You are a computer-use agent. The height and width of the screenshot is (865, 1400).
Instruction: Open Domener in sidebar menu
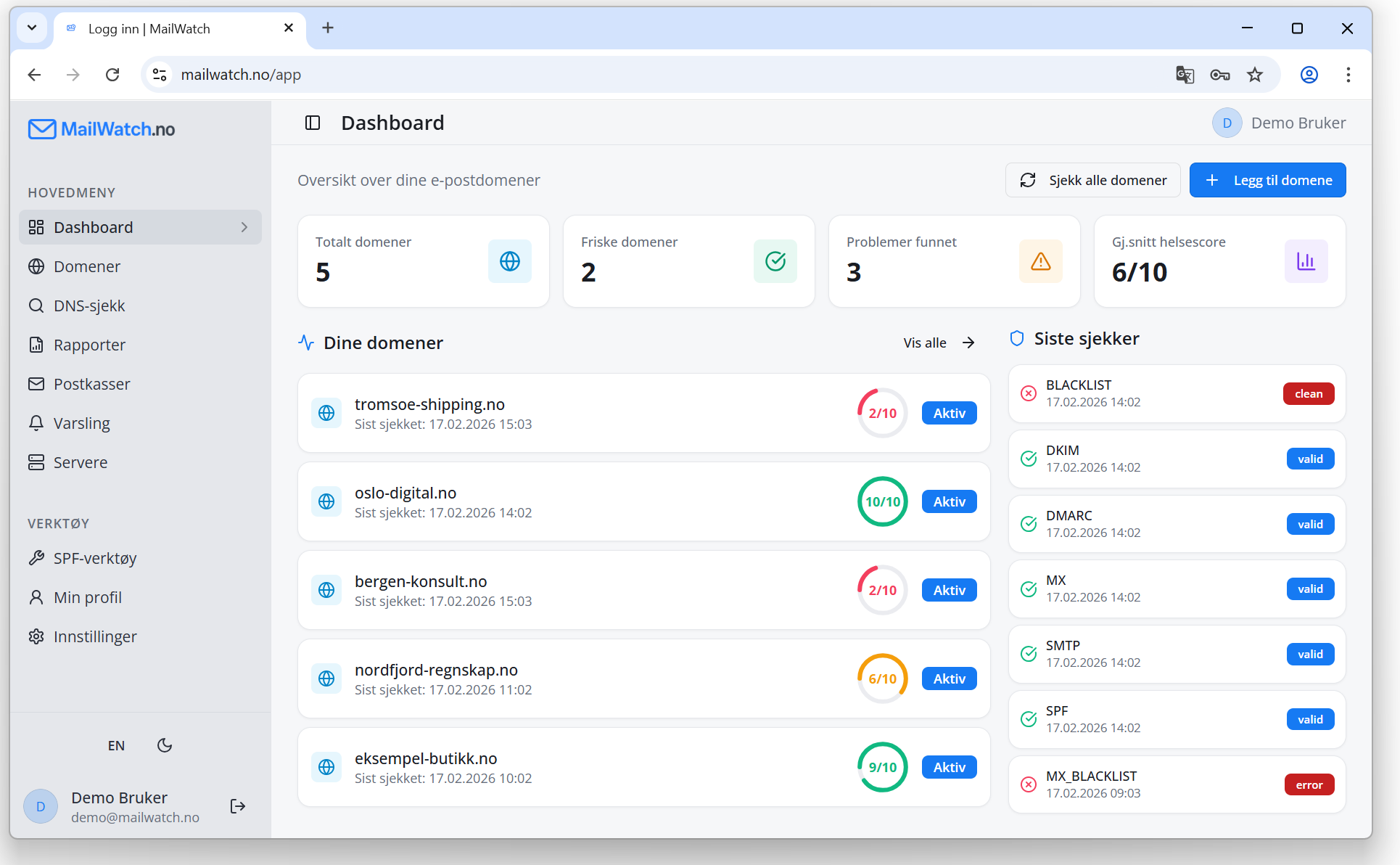pos(87,266)
